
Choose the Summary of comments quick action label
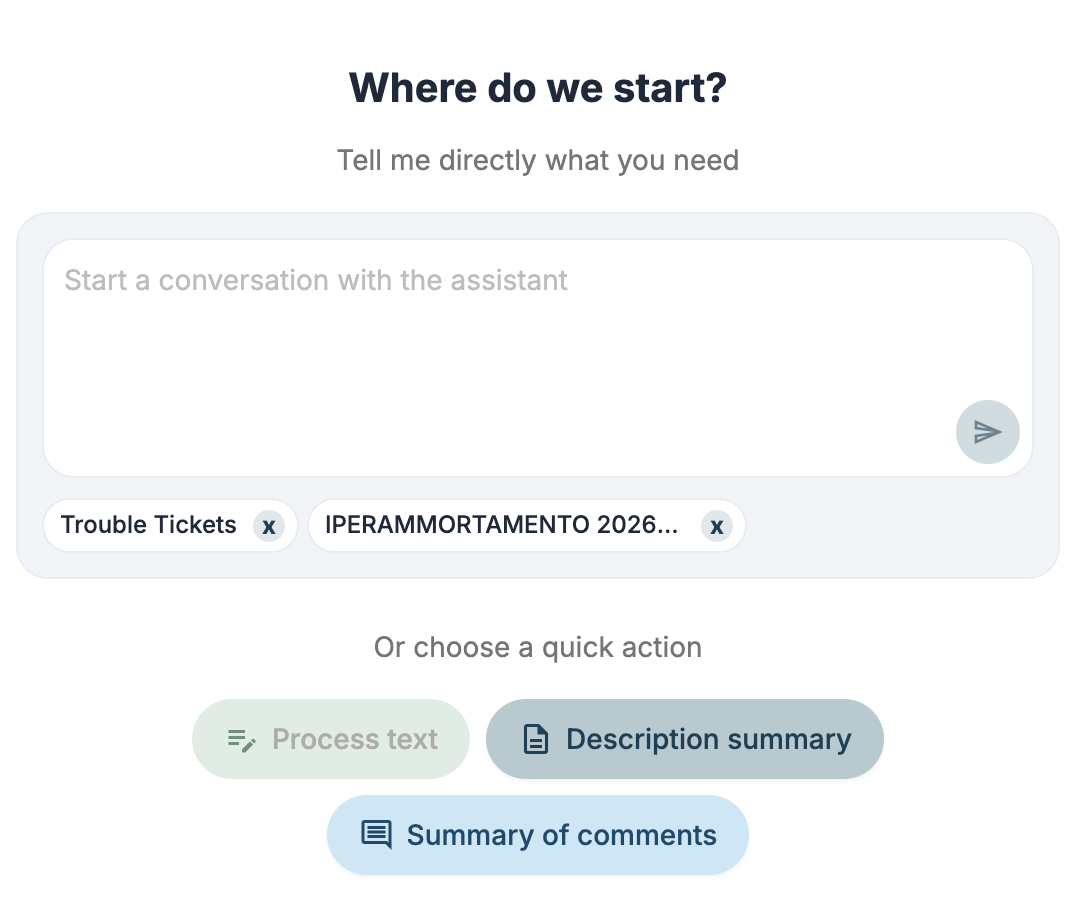[562, 835]
